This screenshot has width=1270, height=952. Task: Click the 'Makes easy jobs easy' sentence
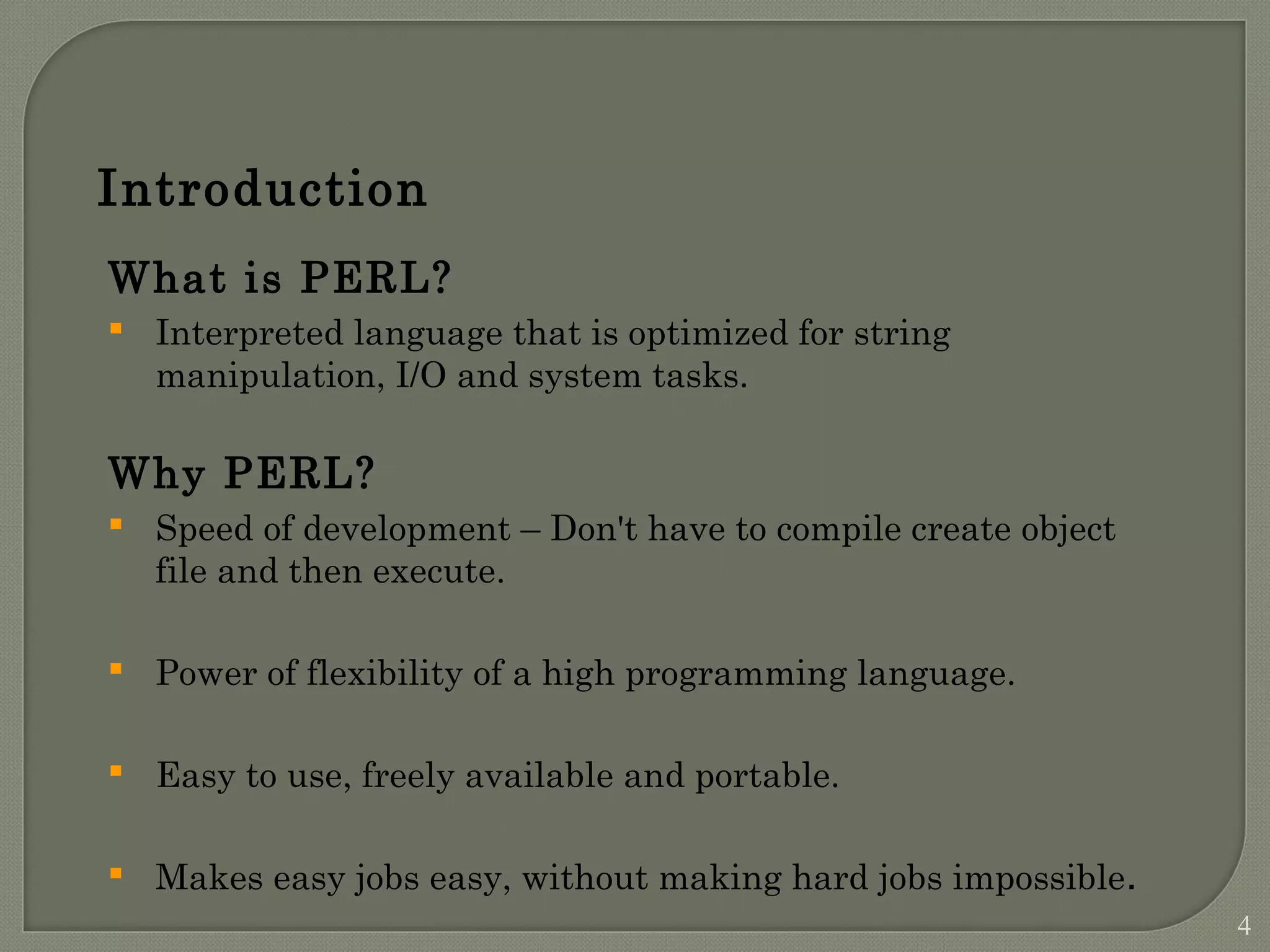coord(645,878)
